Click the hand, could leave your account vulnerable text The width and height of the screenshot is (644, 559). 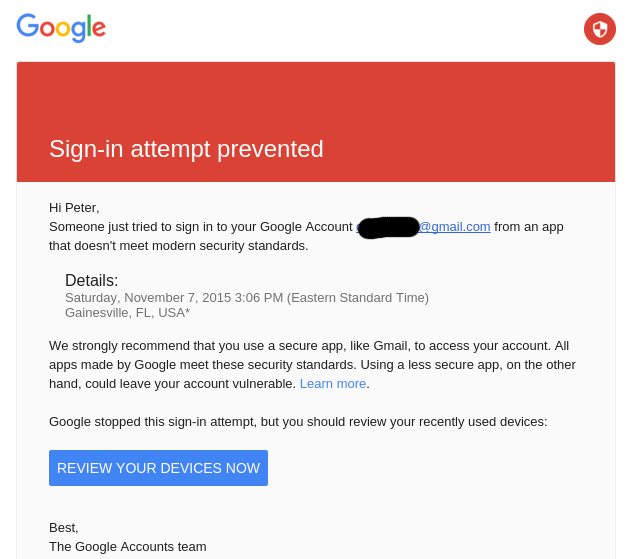(172, 384)
